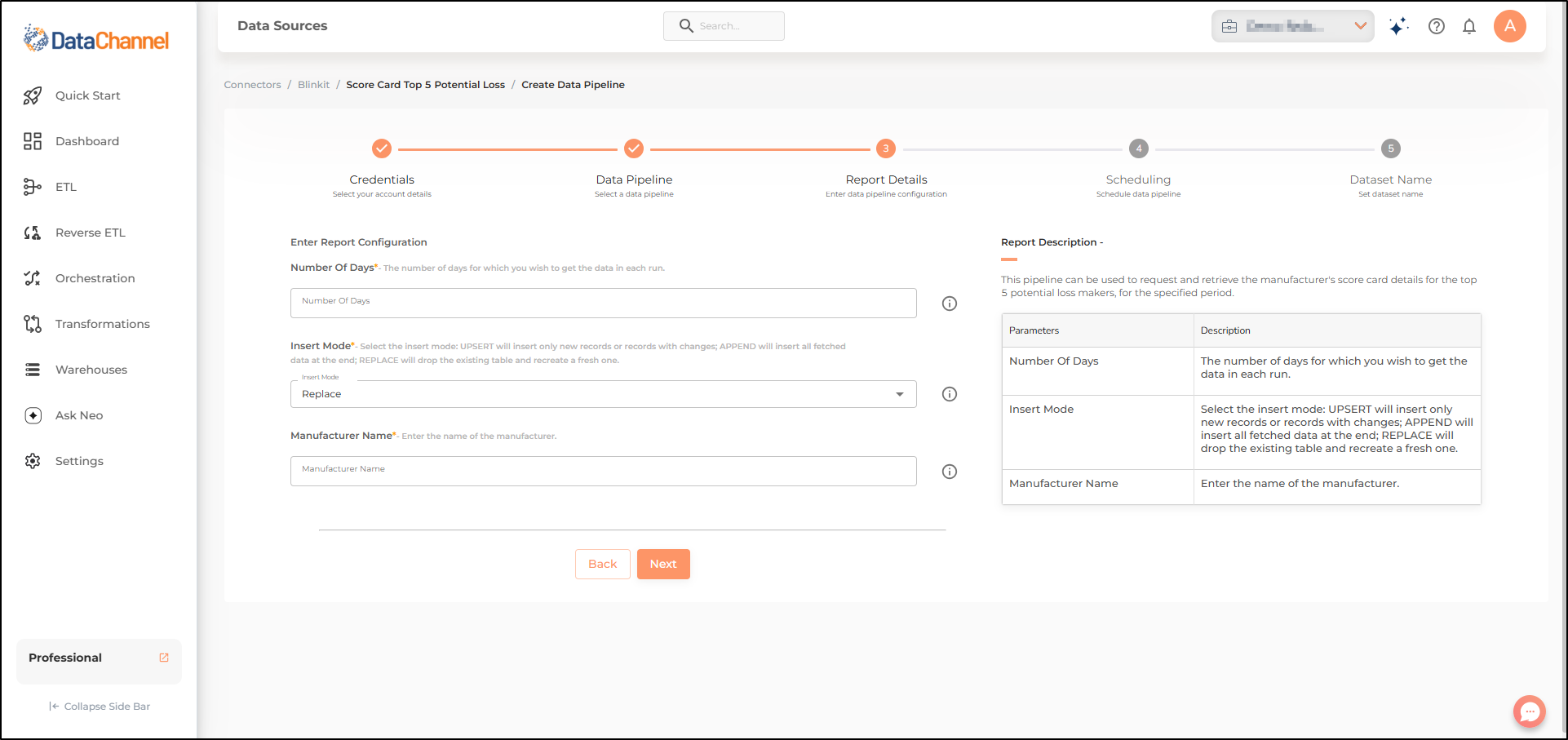This screenshot has width=1568, height=740.
Task: Click the Data Pipeline step checkmark
Action: pos(634,148)
